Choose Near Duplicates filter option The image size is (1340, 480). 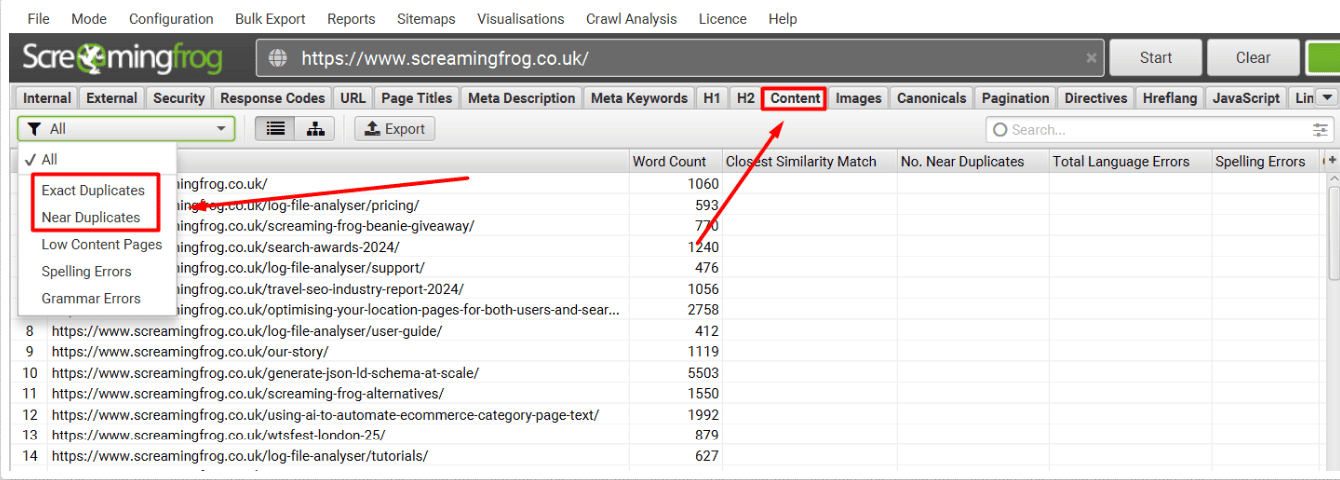pyautogui.click(x=91, y=217)
